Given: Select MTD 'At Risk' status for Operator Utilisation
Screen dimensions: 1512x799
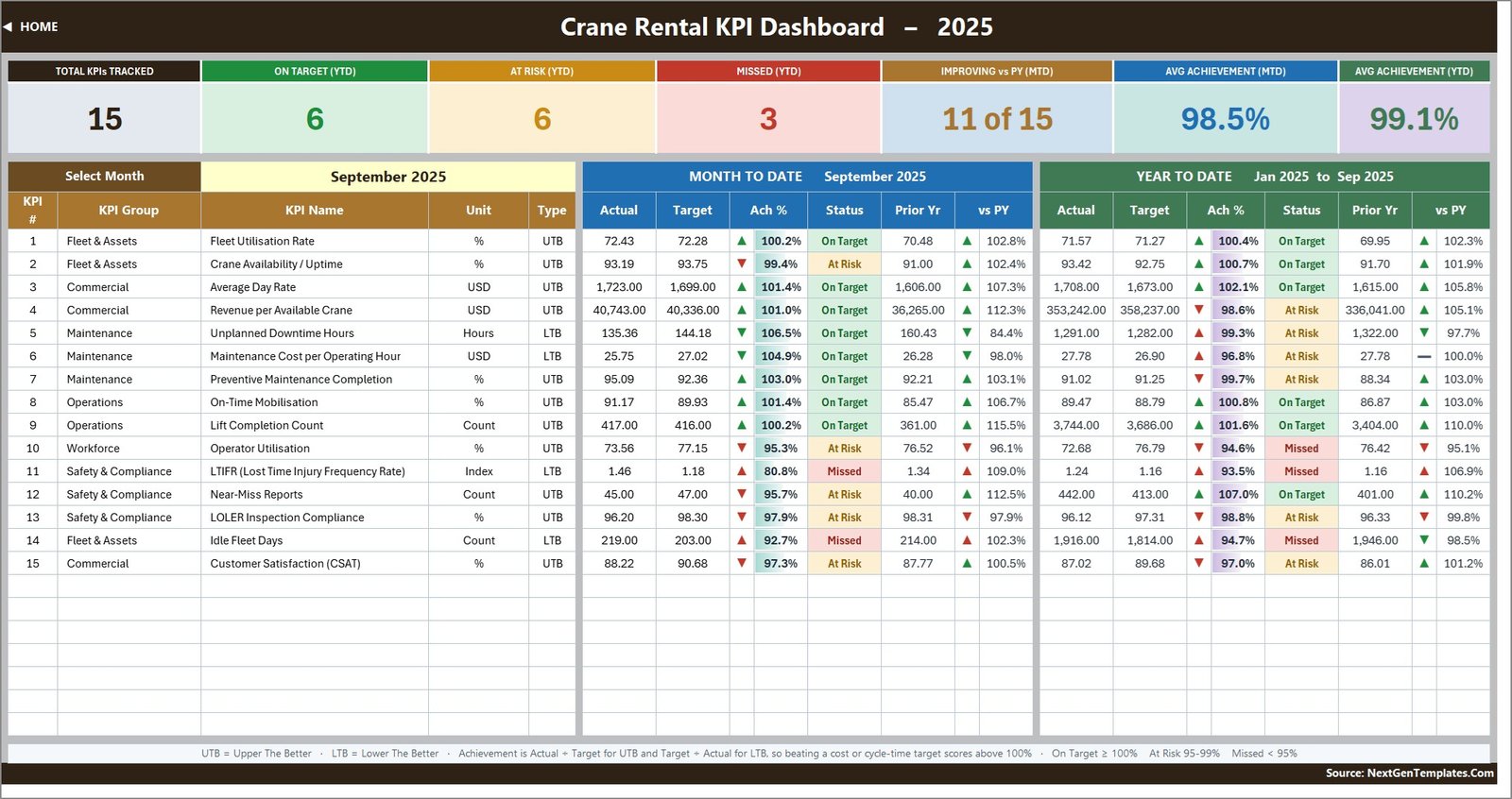Looking at the screenshot, I should (844, 449).
